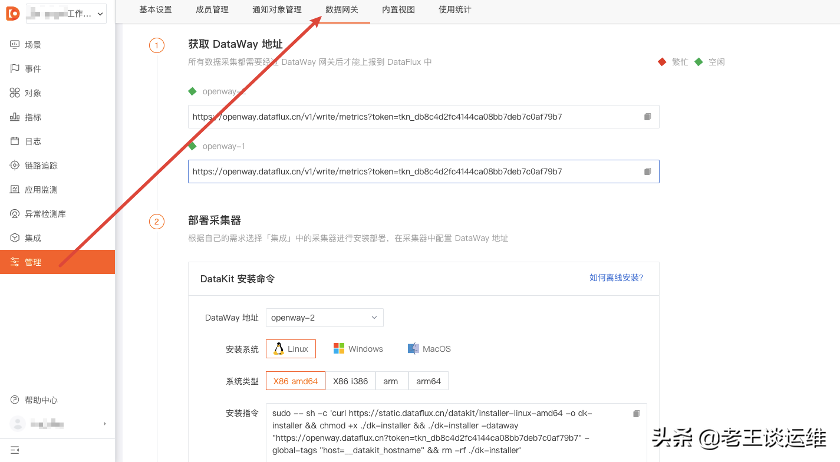Open the DataWay 地址 openway-2 dropdown

coord(325,318)
